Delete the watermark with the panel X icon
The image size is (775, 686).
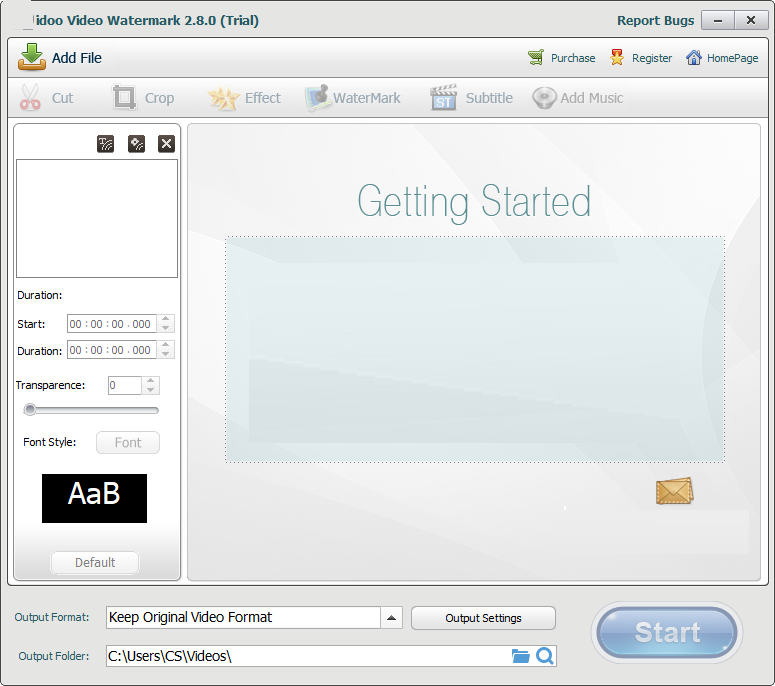tap(167, 144)
